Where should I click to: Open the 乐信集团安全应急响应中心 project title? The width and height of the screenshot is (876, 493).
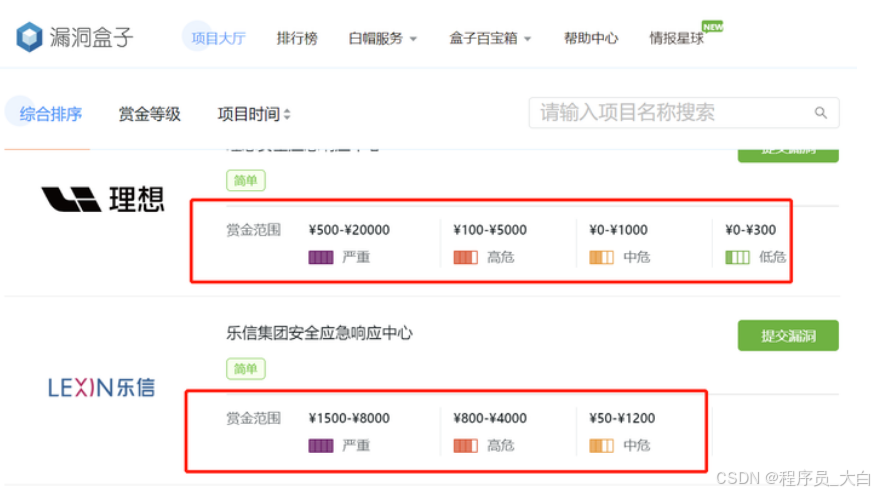coord(320,333)
